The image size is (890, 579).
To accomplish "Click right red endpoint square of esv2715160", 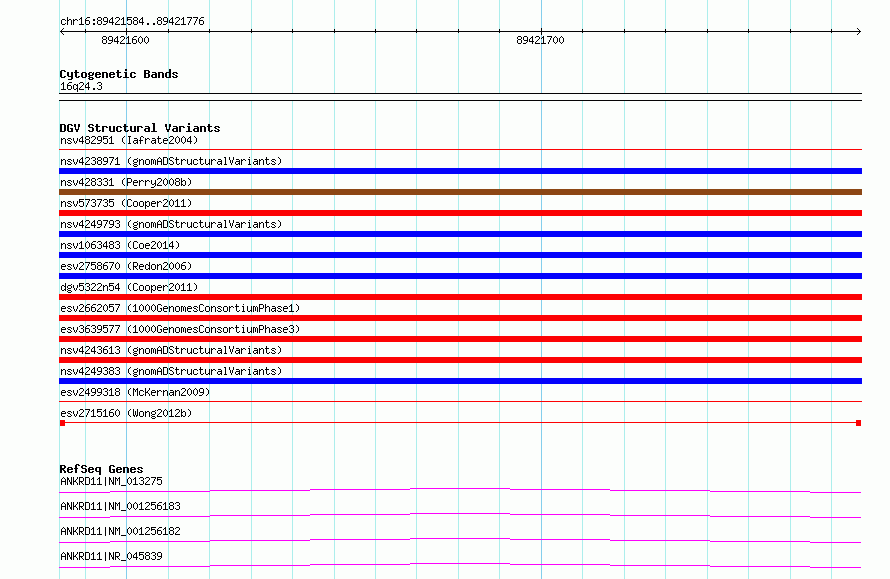I will tap(859, 423).
